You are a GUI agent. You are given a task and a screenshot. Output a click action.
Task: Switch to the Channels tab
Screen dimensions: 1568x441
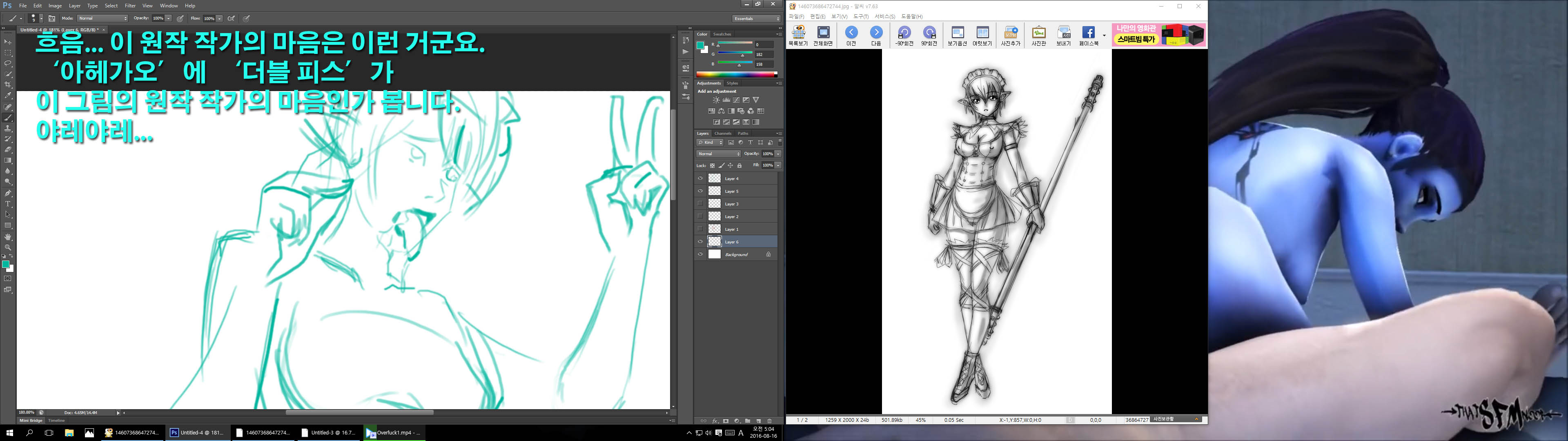point(722,134)
